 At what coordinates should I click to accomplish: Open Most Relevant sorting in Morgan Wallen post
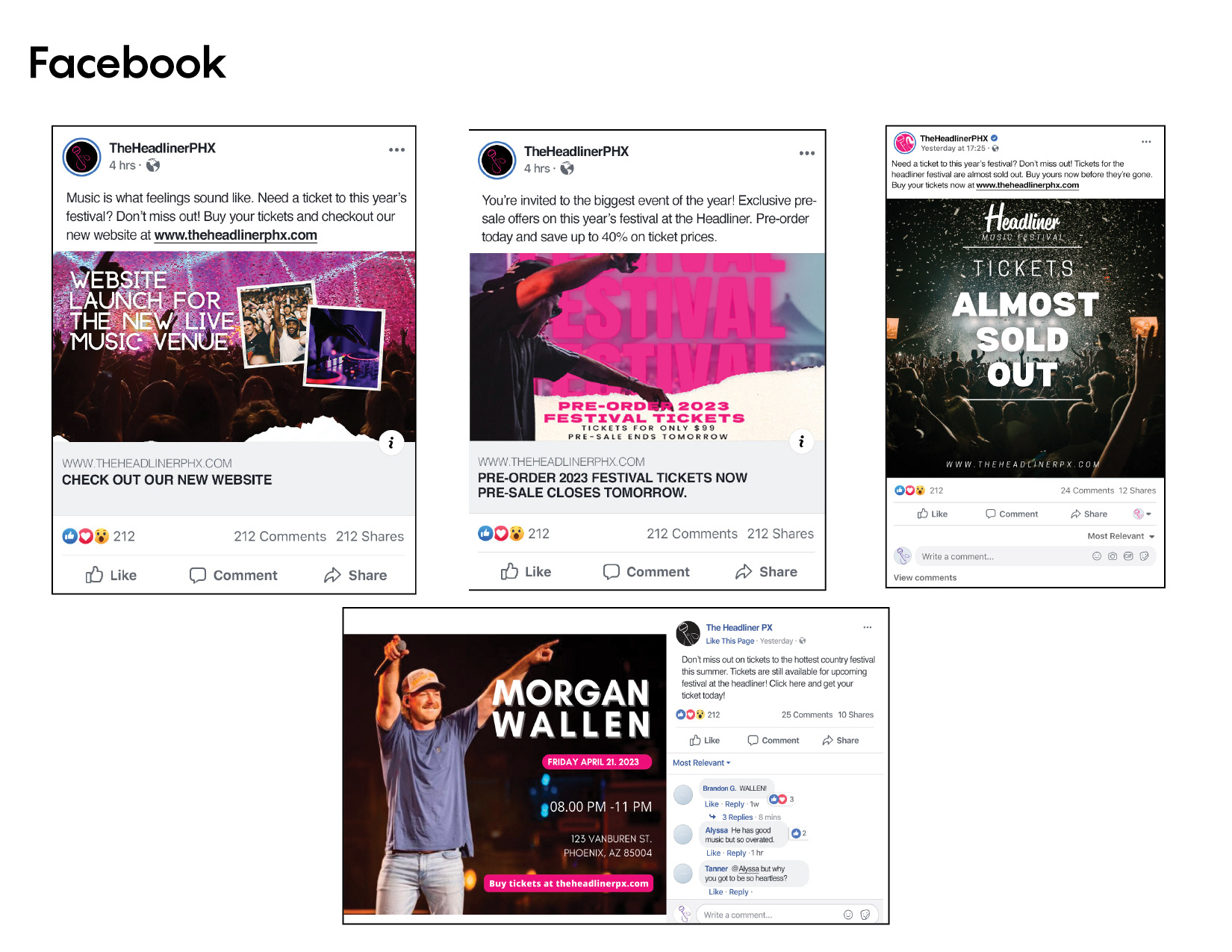[701, 763]
